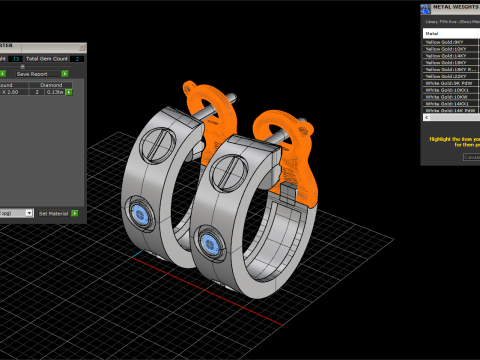The height and width of the screenshot is (360, 480).
Task: Click the left scroll arrow under the metal list
Action: 427,117
